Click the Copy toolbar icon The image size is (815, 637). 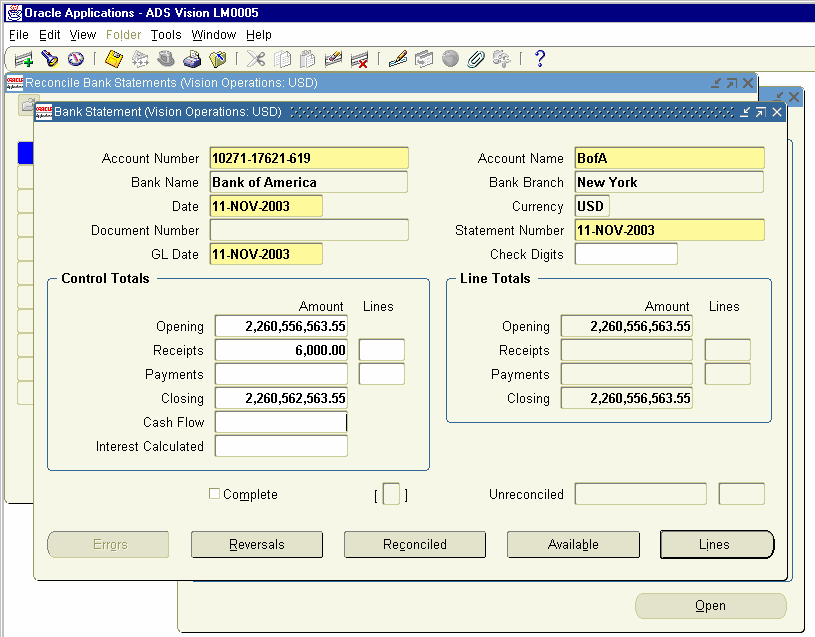282,59
